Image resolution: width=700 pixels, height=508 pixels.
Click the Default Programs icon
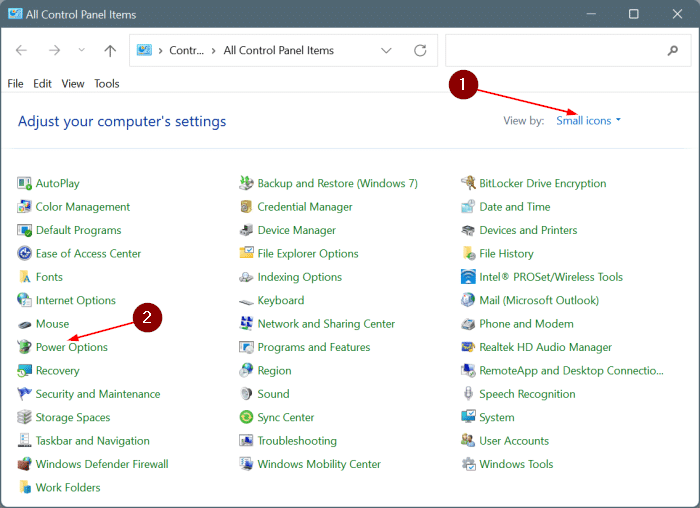24,230
